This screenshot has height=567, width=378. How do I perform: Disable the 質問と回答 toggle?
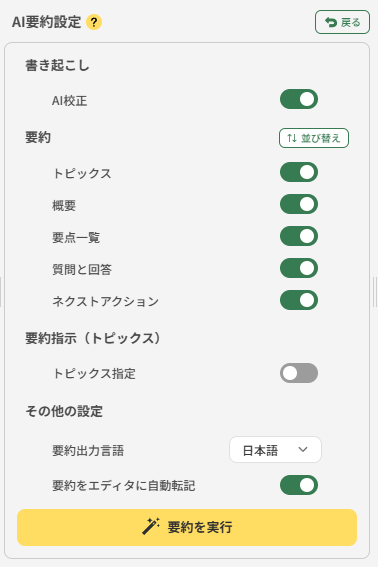point(299,268)
